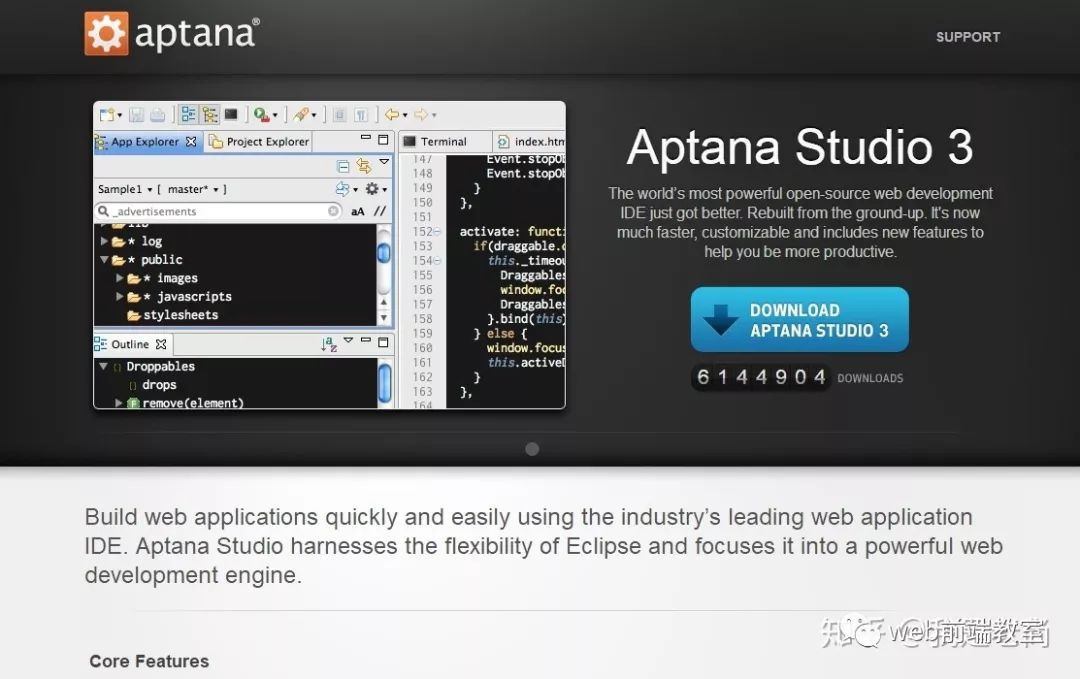Expand the javascripts folder
This screenshot has height=679, width=1080.
(x=119, y=297)
